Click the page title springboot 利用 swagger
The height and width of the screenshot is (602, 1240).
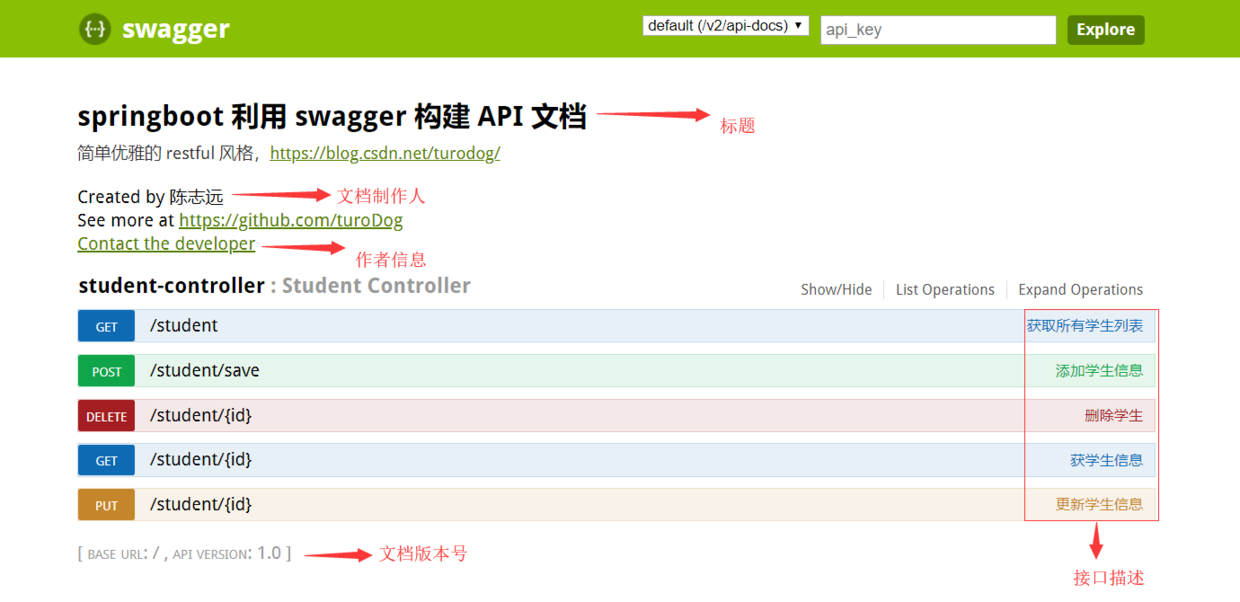(x=332, y=117)
